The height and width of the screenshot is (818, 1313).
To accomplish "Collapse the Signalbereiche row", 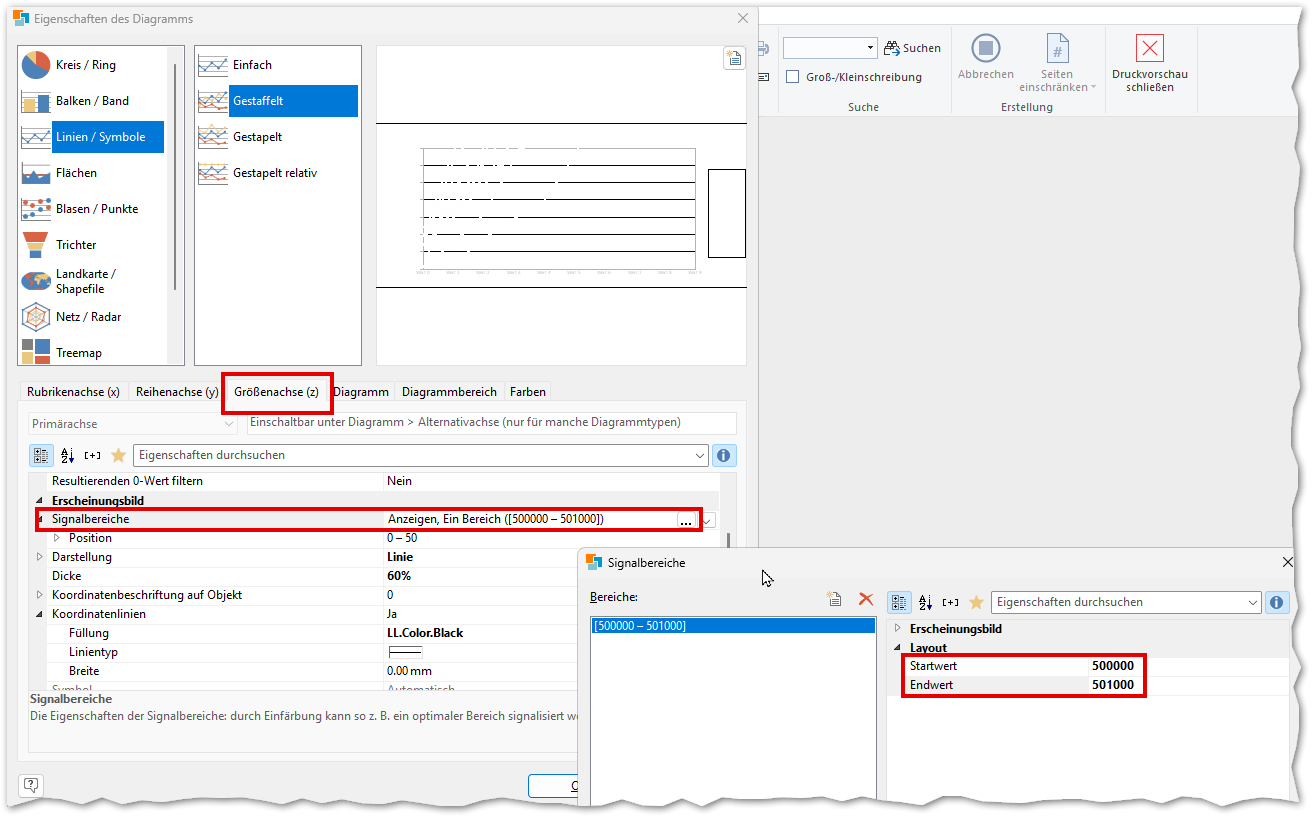I will point(40,519).
